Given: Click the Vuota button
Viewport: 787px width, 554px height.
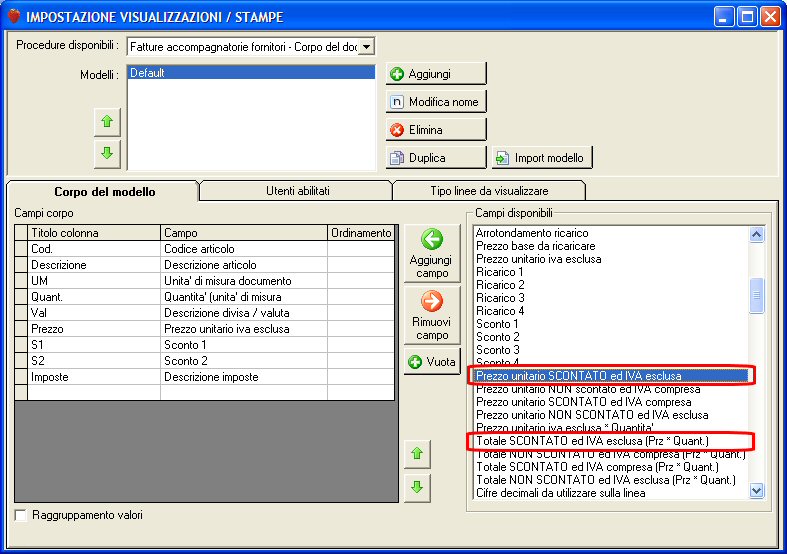Looking at the screenshot, I should click(x=432, y=362).
